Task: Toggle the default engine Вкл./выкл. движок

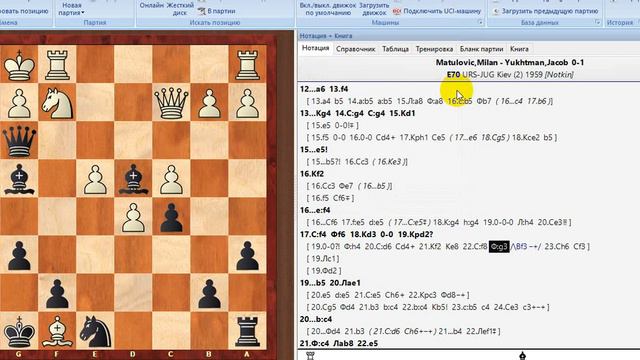Action: click(x=328, y=9)
